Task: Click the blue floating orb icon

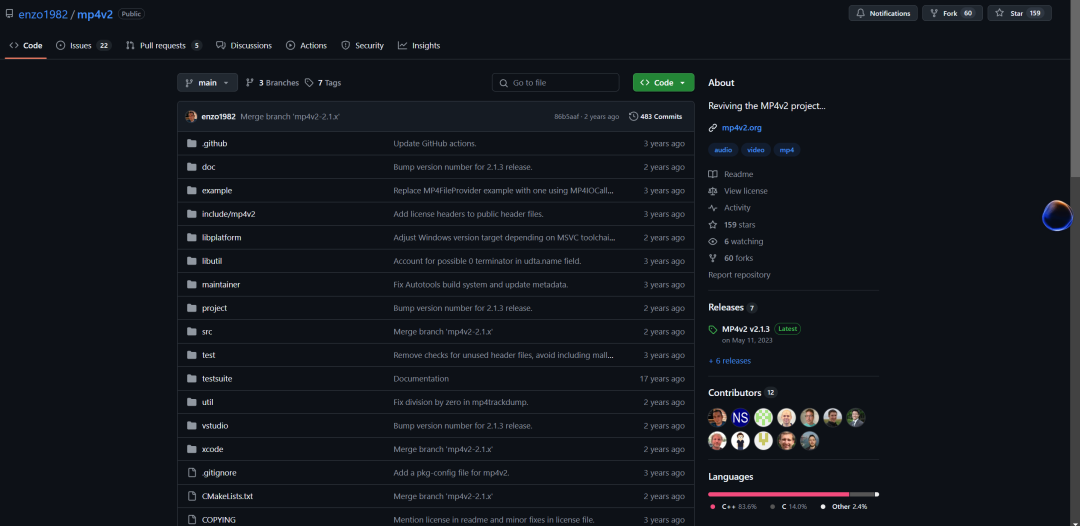Action: (x=1057, y=215)
